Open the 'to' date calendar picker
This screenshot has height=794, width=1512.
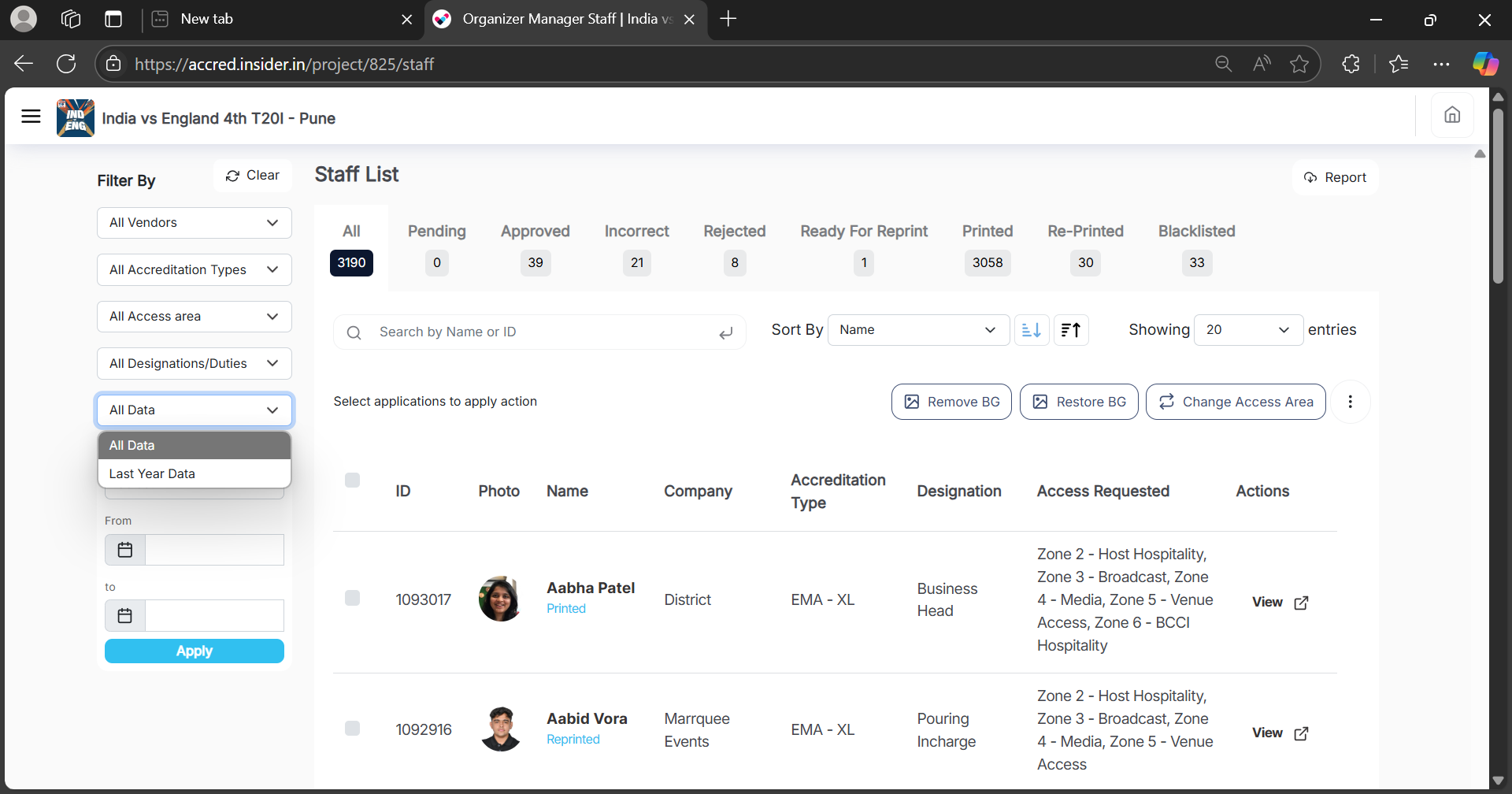(125, 615)
